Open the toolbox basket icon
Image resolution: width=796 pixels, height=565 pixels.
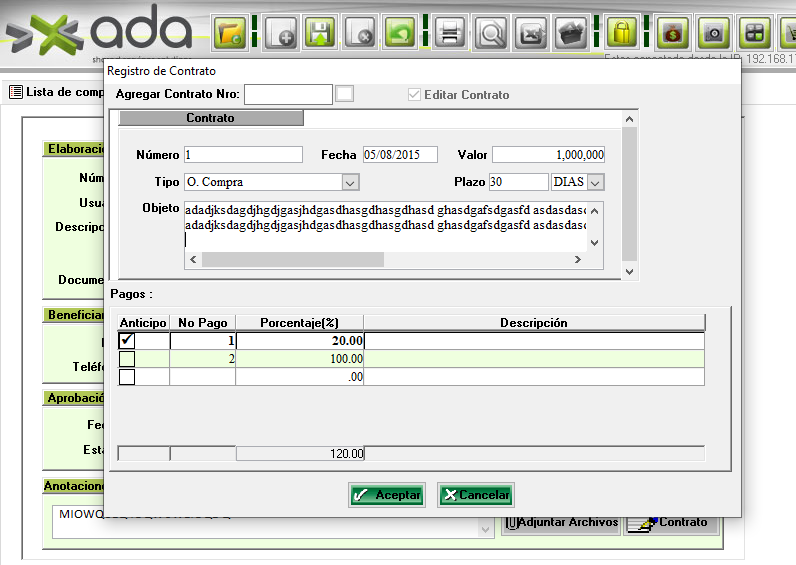click(572, 33)
